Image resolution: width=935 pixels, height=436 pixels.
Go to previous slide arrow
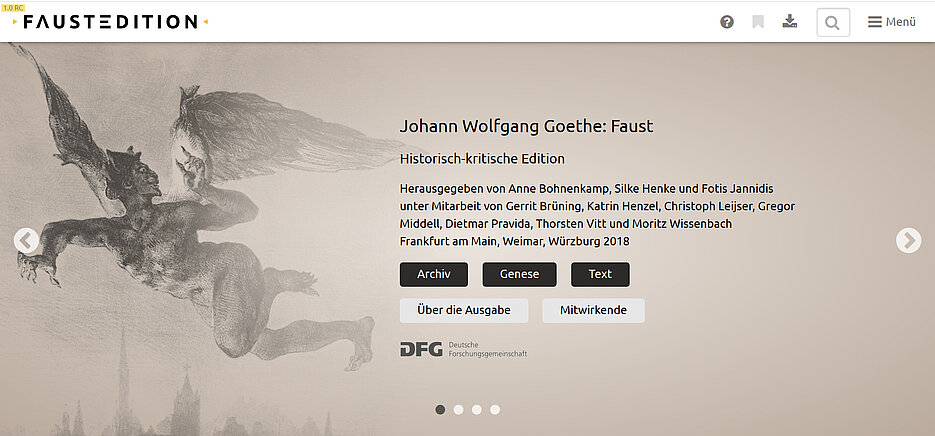click(x=26, y=240)
